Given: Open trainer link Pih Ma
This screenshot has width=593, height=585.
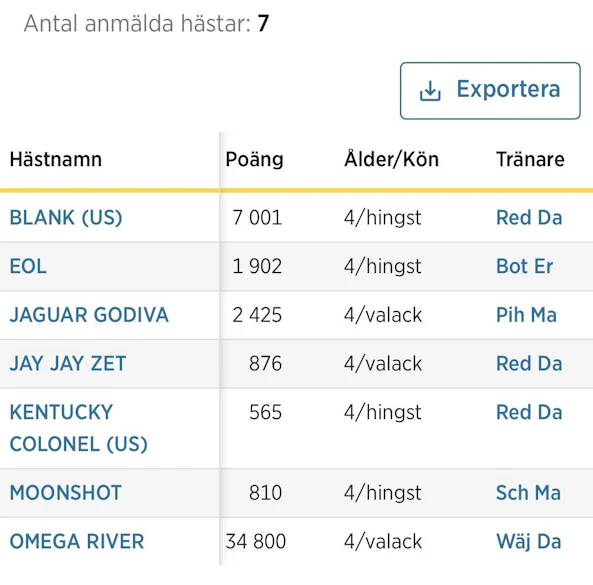Looking at the screenshot, I should pos(526,315).
